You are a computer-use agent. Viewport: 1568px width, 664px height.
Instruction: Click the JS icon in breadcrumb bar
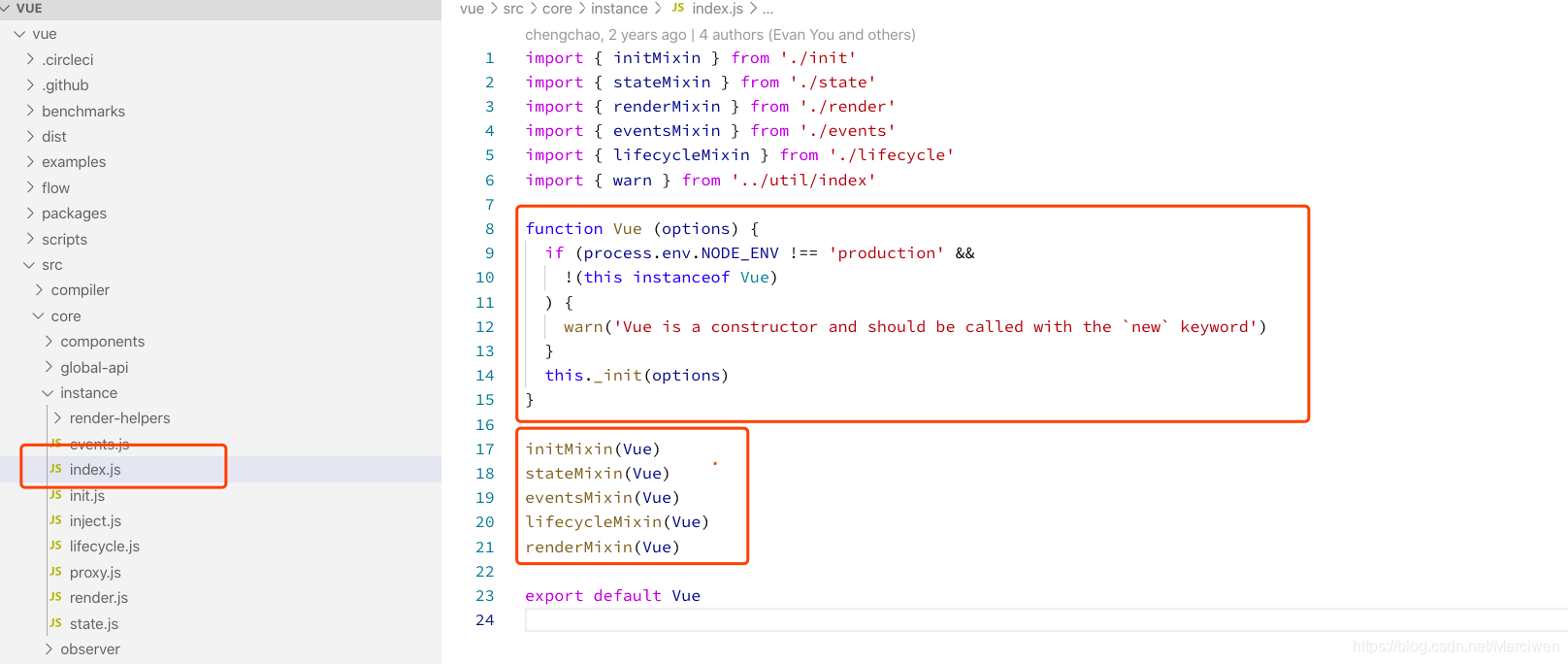(x=678, y=8)
